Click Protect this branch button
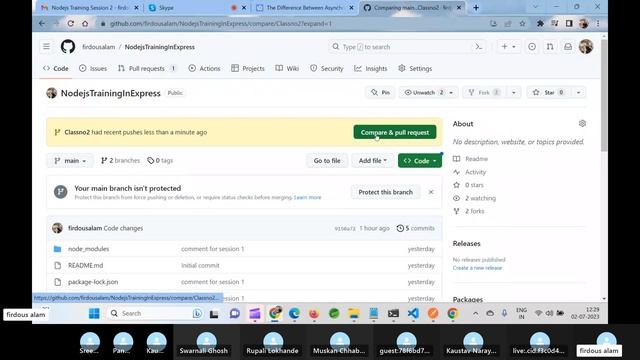 click(x=385, y=192)
